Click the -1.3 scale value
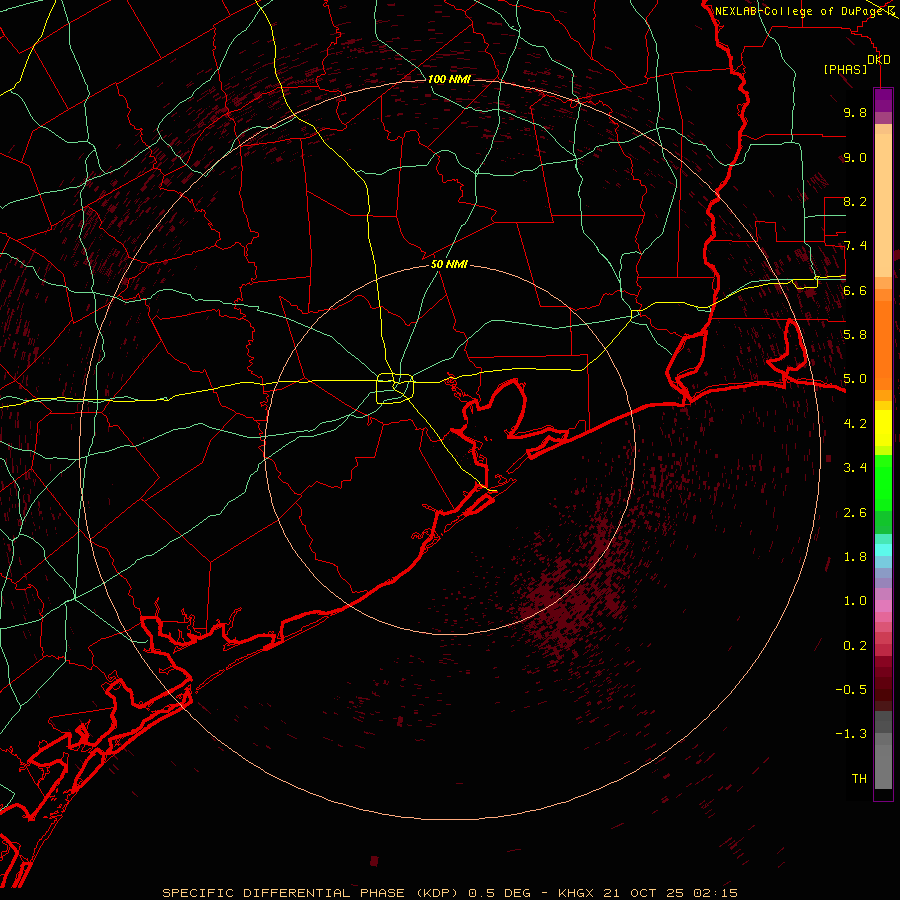Viewport: 900px width, 900px height. point(851,734)
